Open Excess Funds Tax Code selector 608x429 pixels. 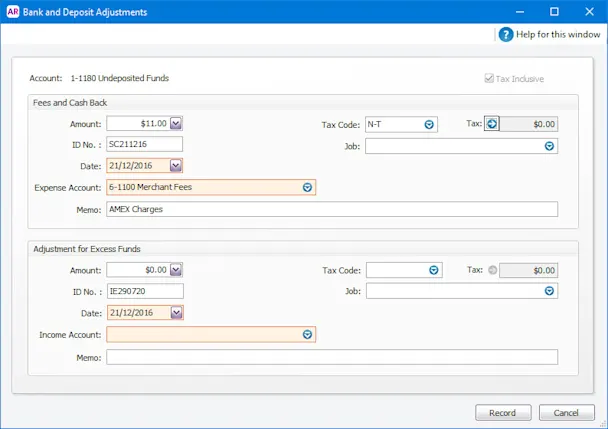pyautogui.click(x=434, y=270)
